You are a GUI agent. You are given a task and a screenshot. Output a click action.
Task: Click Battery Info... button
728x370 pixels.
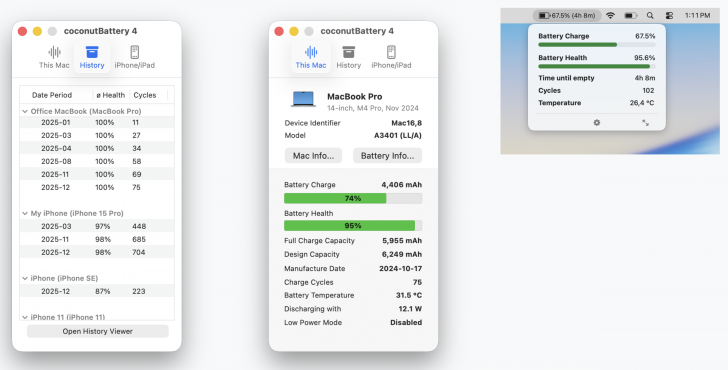[x=387, y=156]
